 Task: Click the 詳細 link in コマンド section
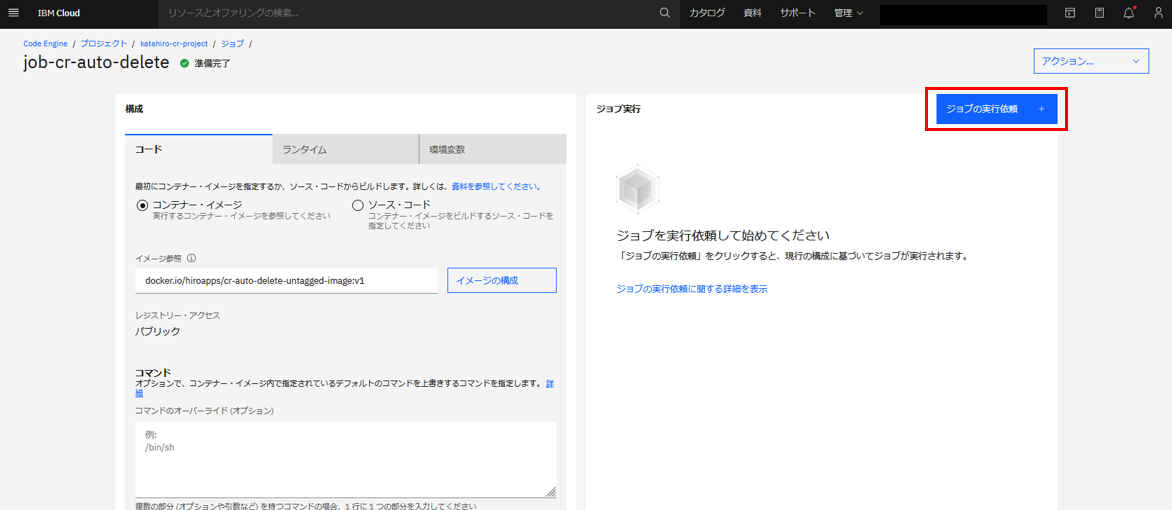tap(549, 383)
